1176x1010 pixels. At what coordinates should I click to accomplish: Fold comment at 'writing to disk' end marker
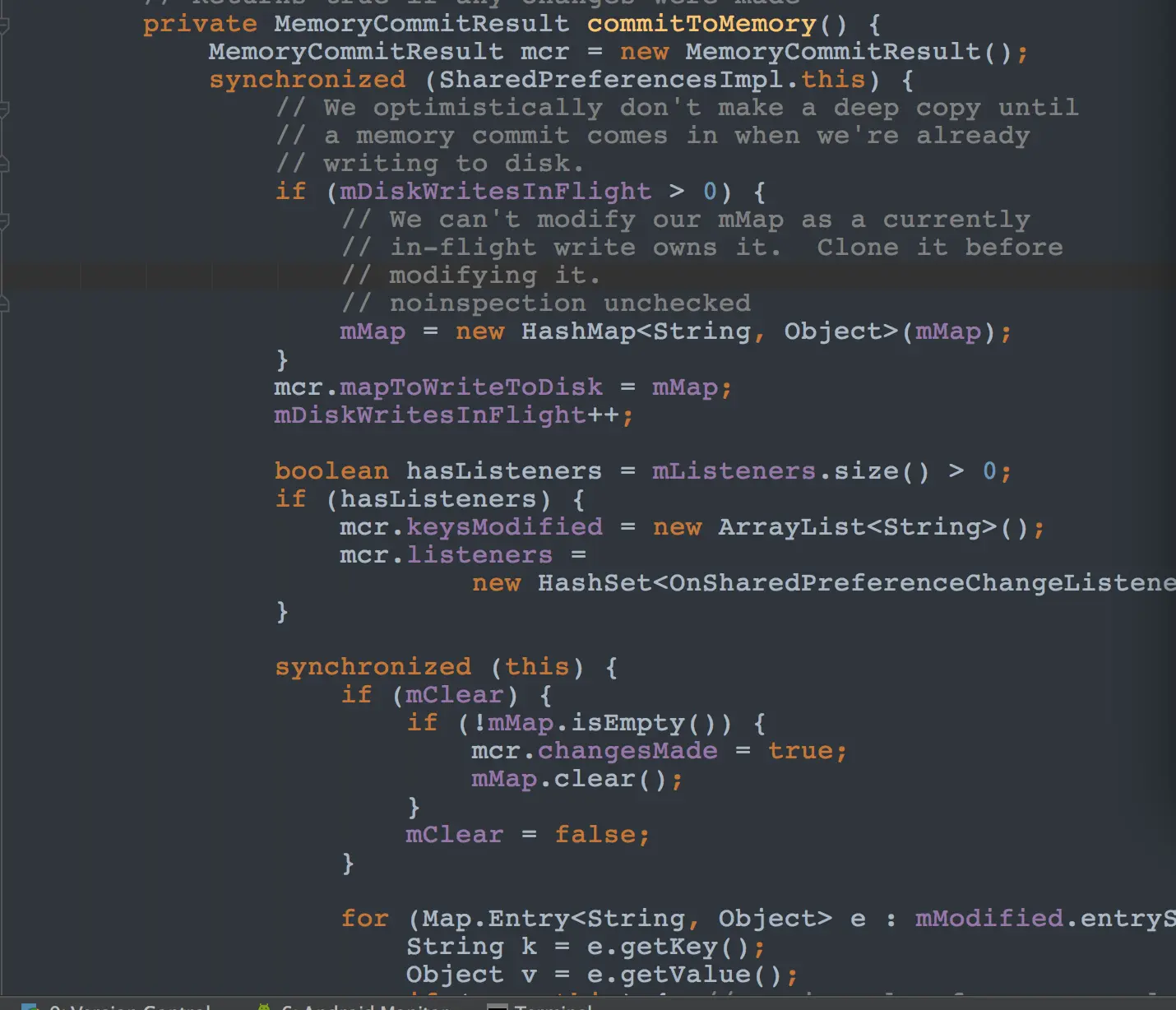pos(3,164)
